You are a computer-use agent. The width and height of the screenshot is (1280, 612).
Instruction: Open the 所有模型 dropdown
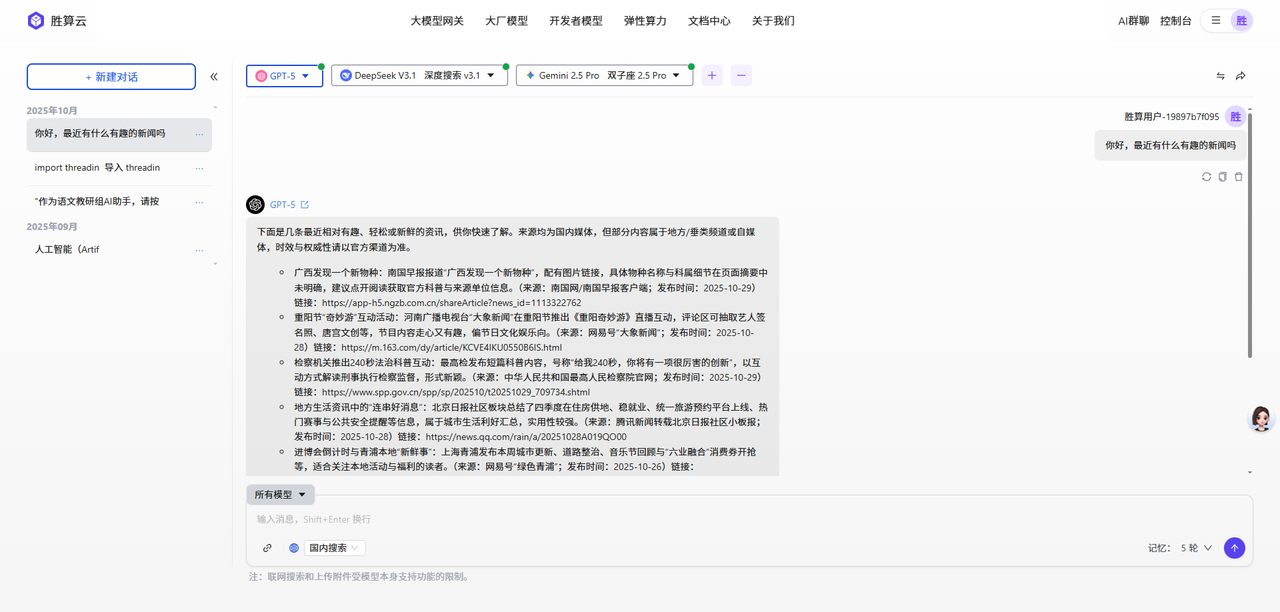click(x=281, y=495)
